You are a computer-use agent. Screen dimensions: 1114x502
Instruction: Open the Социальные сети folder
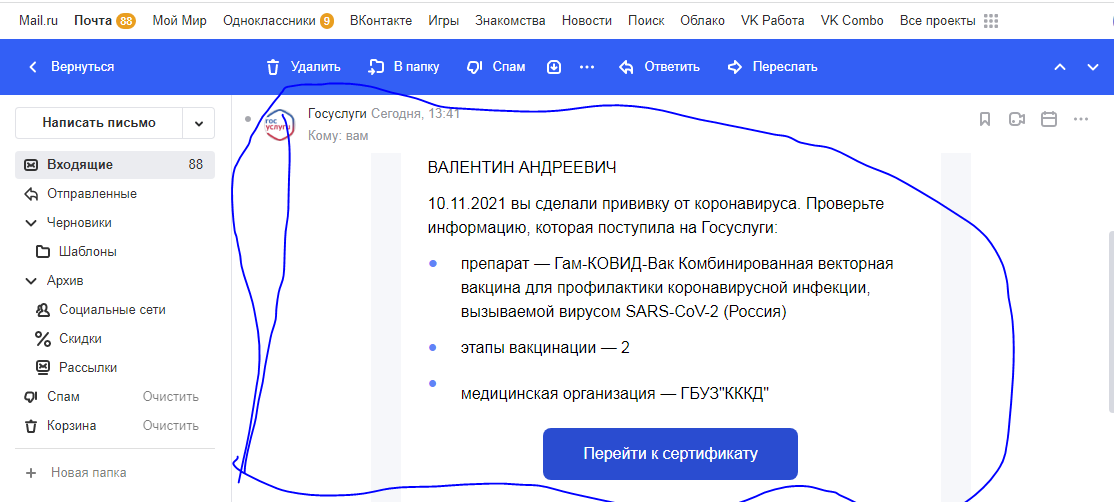coord(112,310)
